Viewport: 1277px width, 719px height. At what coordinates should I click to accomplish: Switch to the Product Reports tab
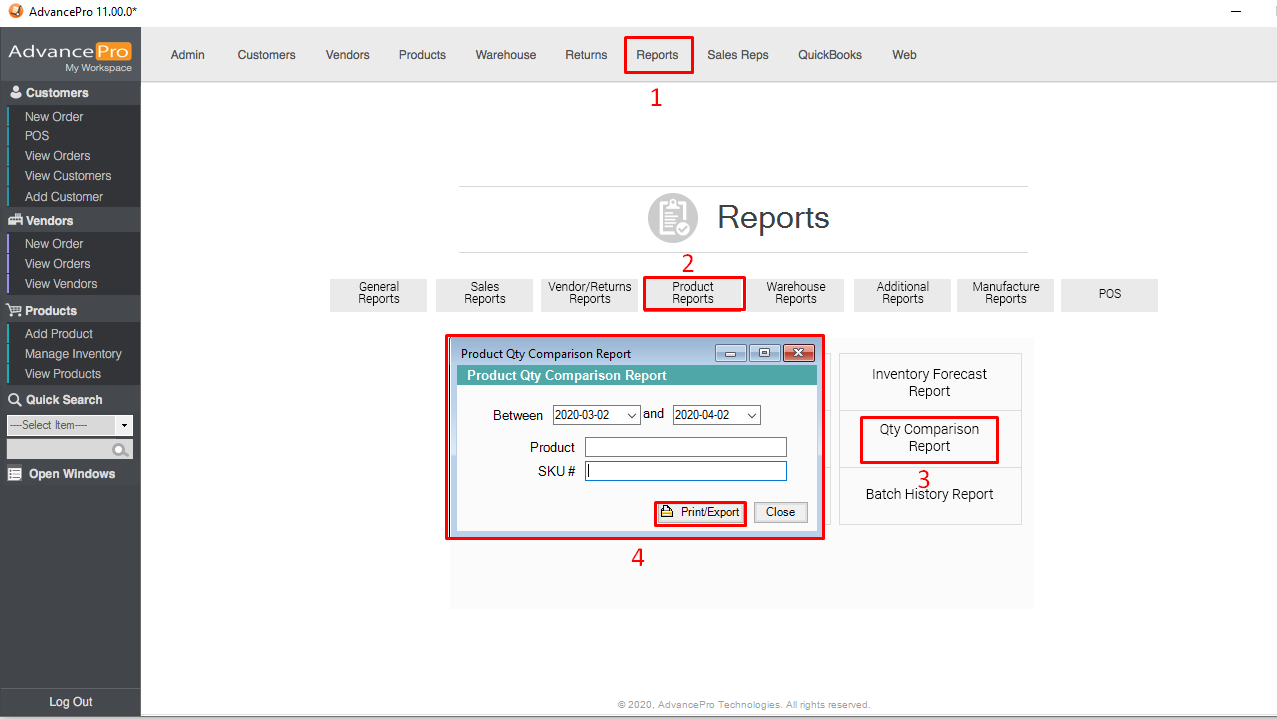(693, 294)
